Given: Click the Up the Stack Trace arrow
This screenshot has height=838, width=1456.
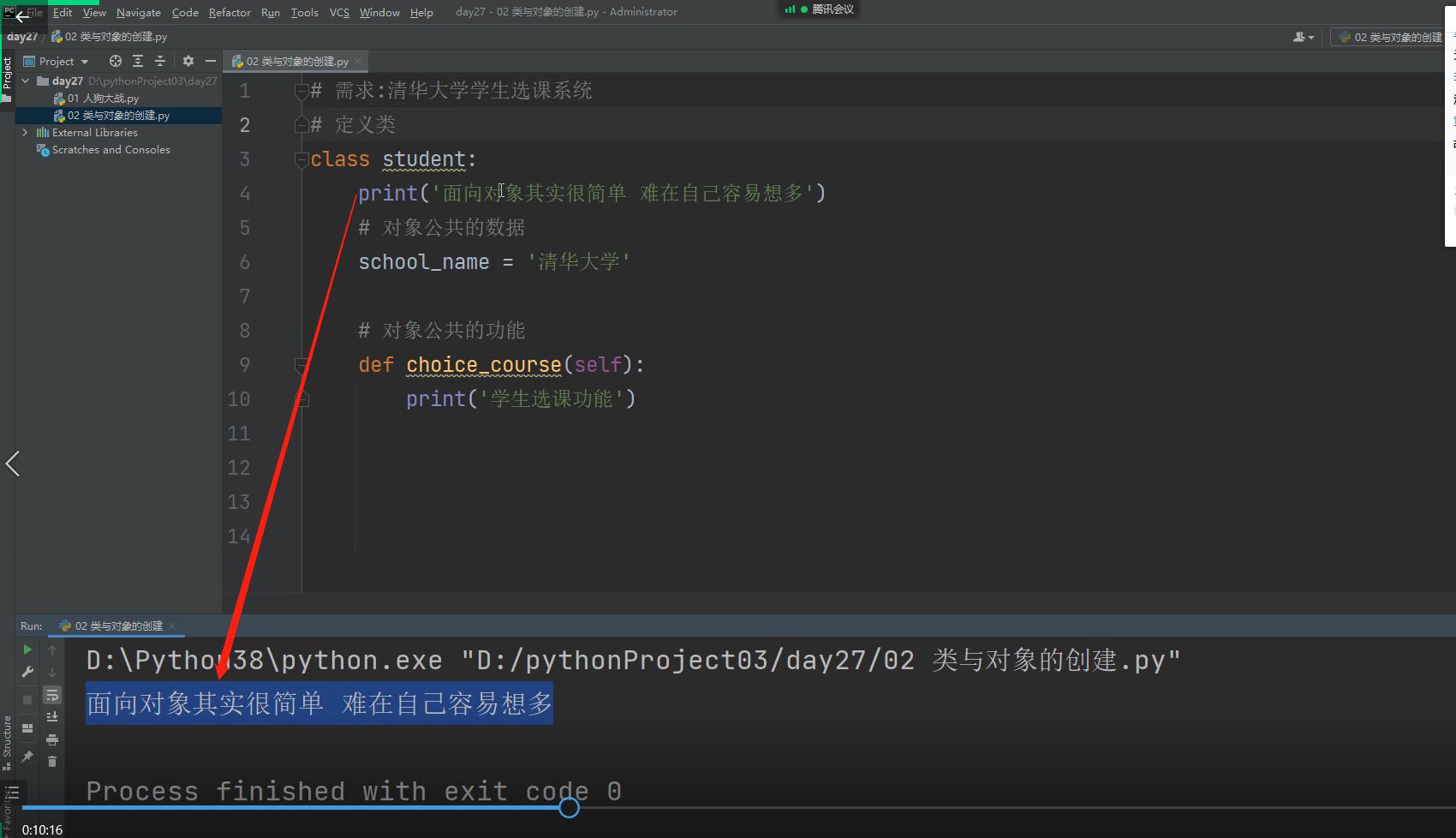Looking at the screenshot, I should click(x=52, y=650).
